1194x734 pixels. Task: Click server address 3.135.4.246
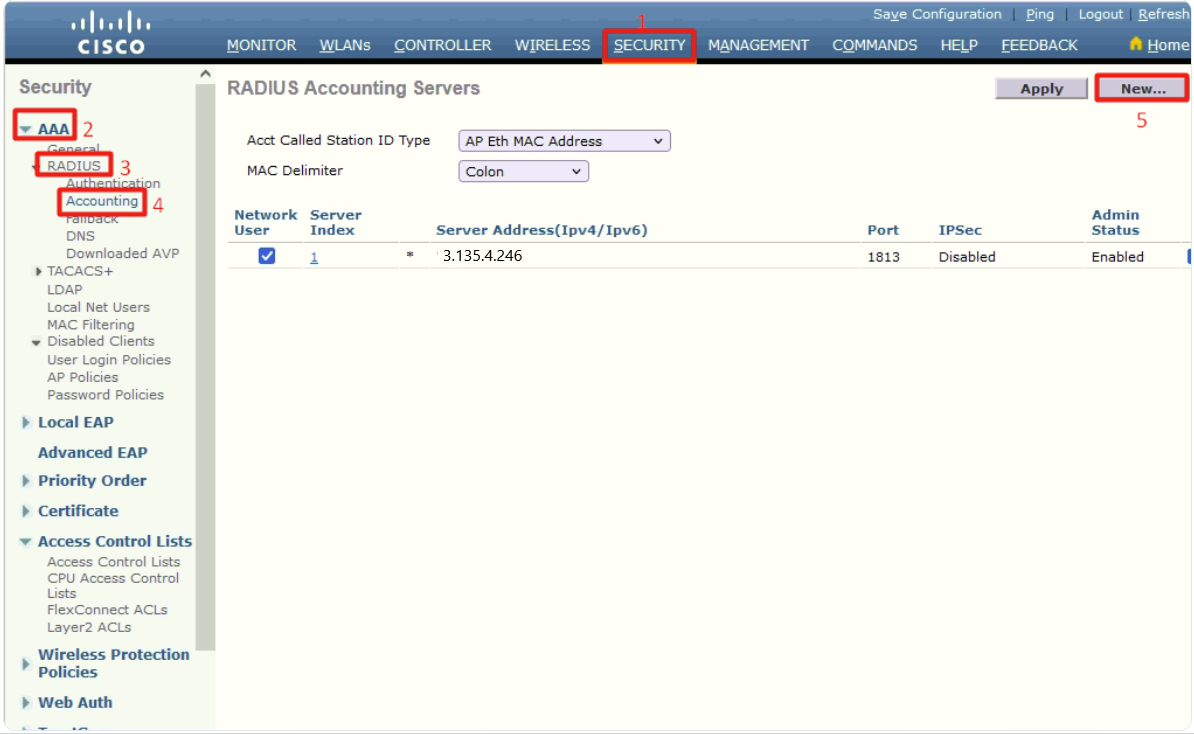[483, 256]
